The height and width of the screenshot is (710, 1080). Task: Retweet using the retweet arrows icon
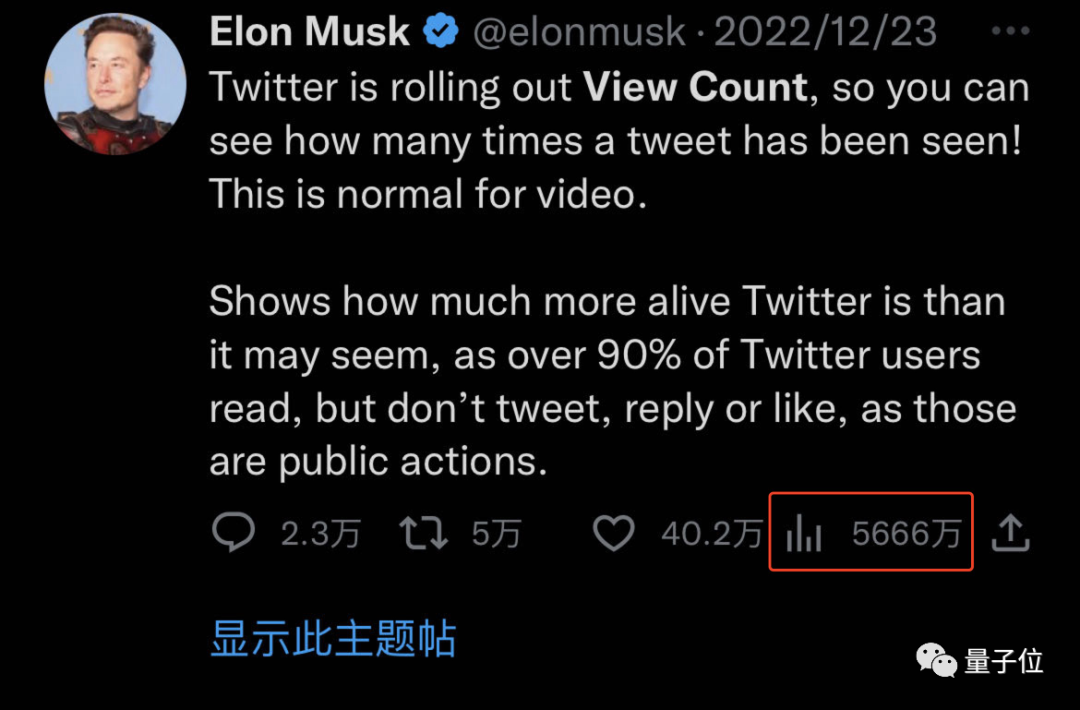pyautogui.click(x=424, y=534)
